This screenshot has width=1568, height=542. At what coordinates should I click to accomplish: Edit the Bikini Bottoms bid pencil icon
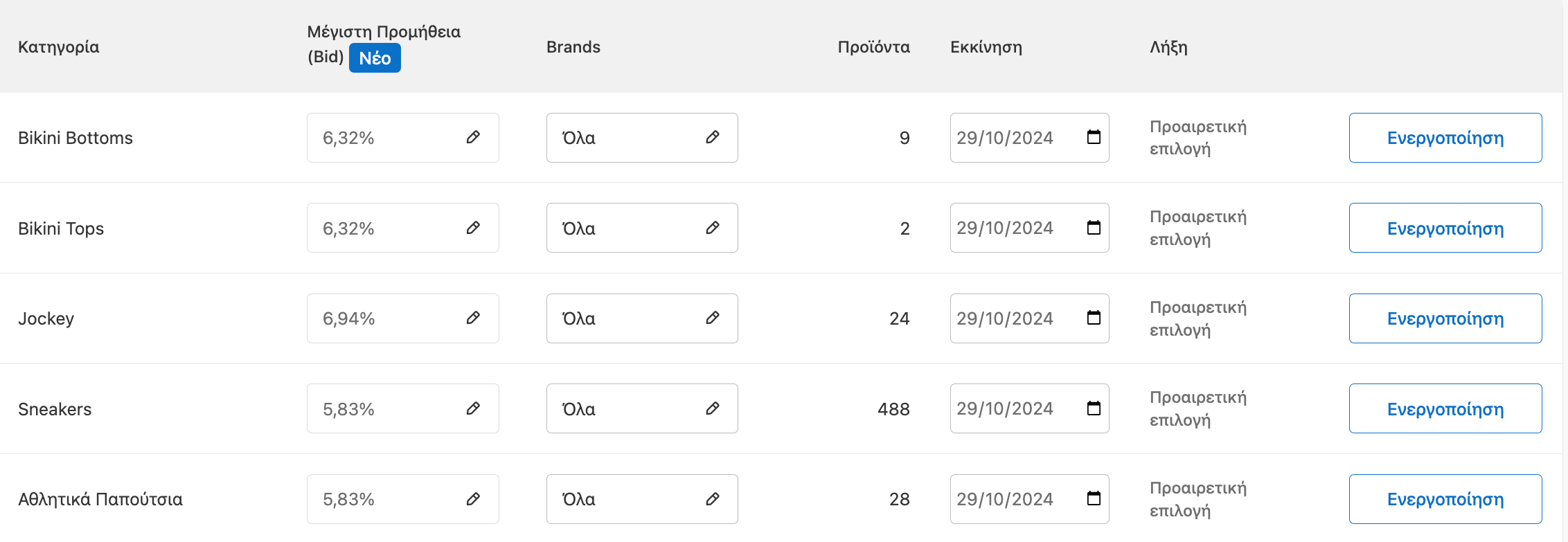(473, 137)
